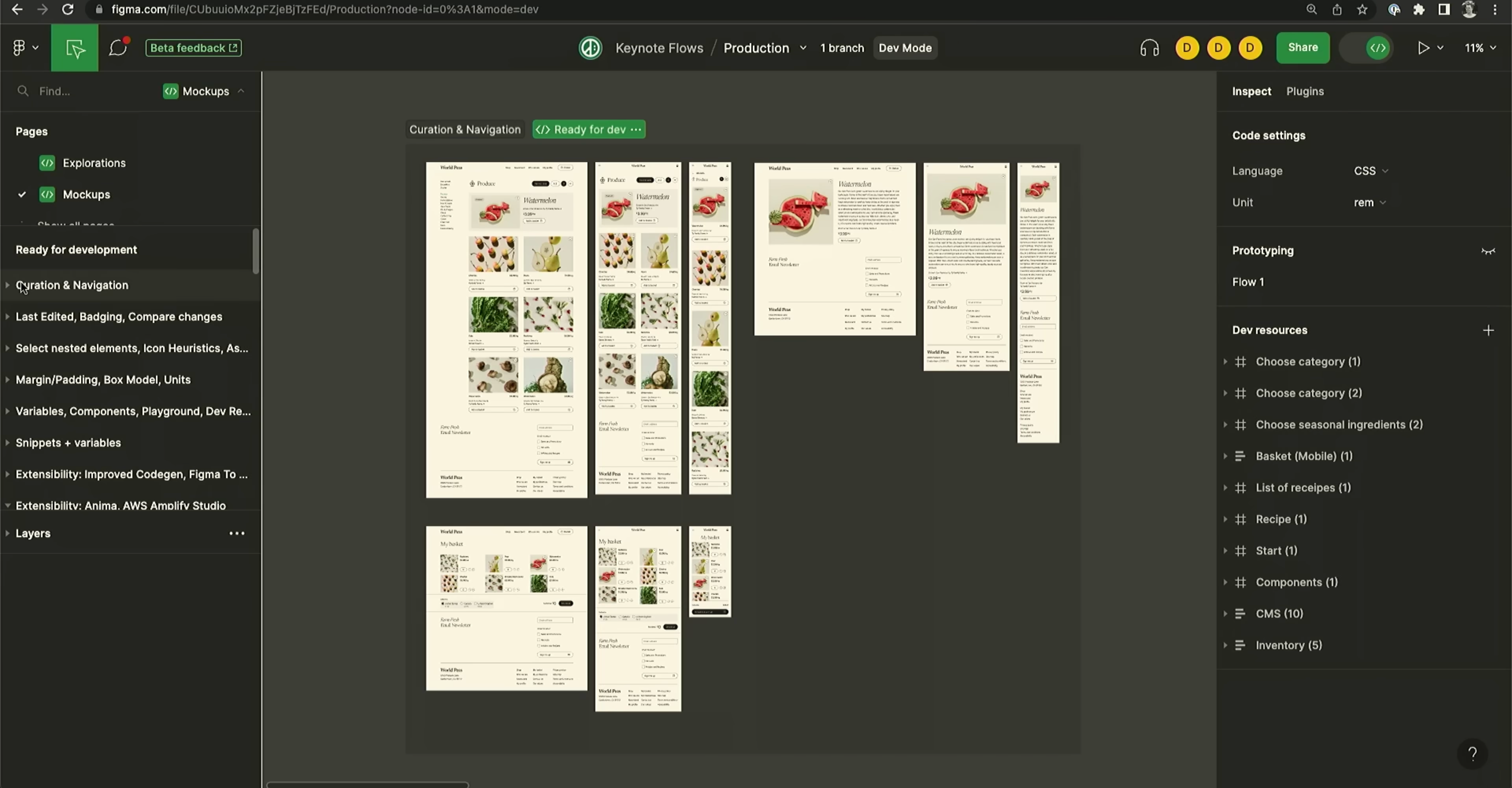
Task: Toggle prototyping visibility eye icon
Action: (x=1488, y=251)
